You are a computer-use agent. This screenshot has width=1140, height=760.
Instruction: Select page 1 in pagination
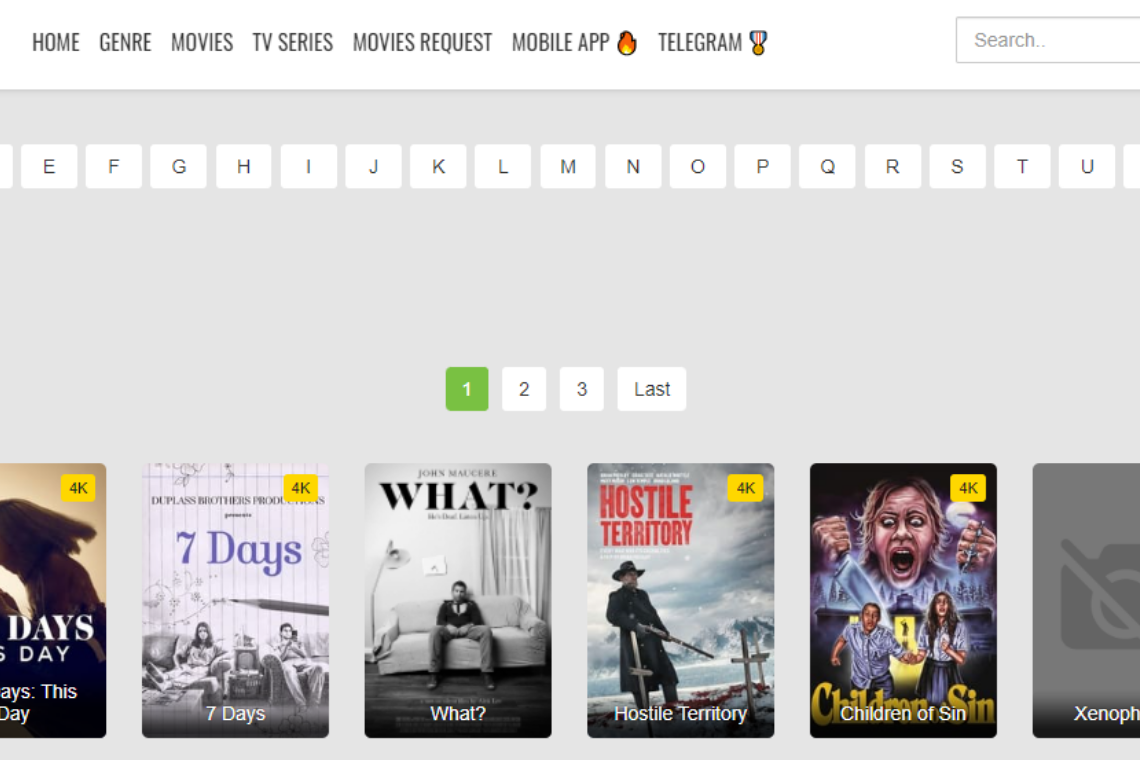[467, 389]
